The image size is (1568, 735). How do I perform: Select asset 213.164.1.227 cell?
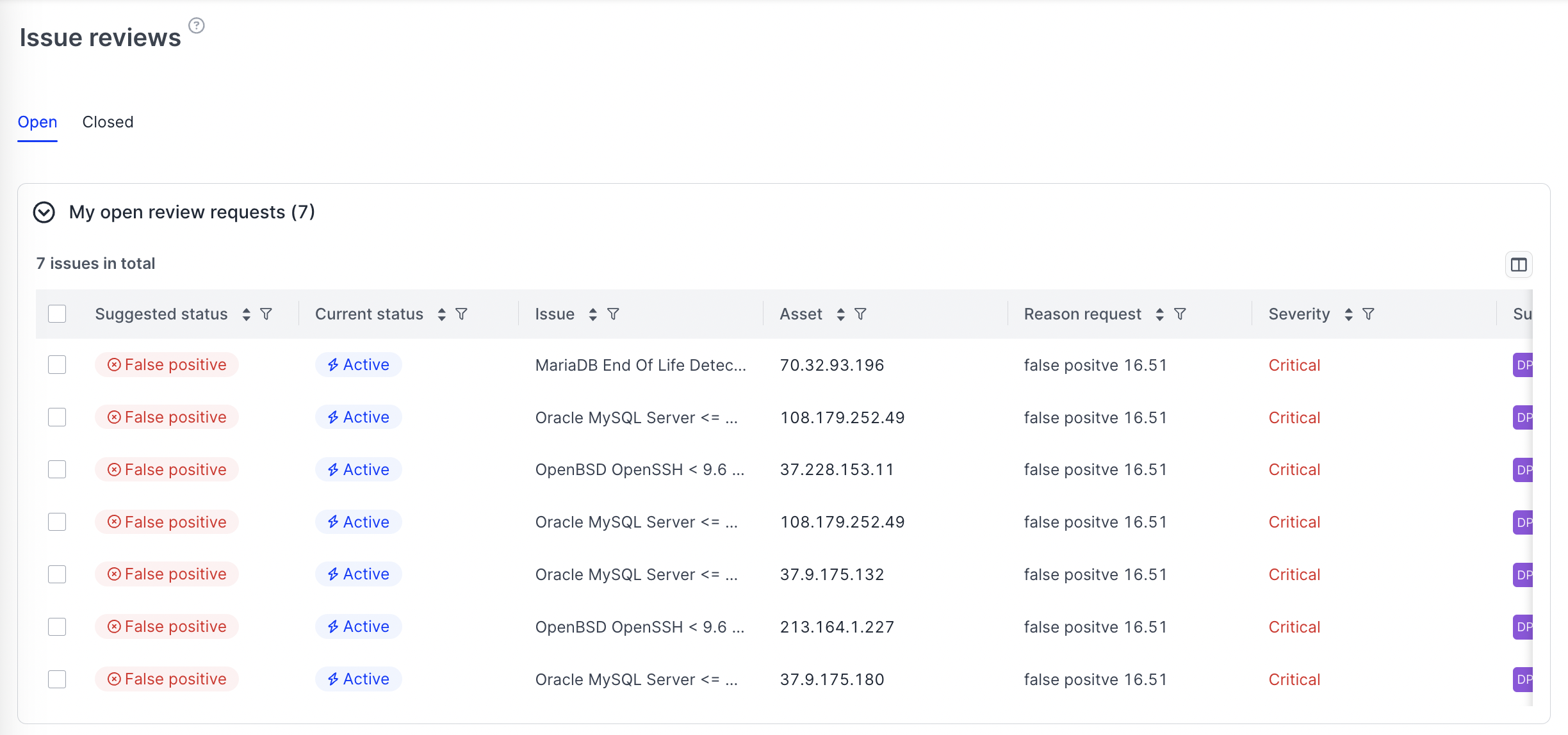pyautogui.click(x=837, y=627)
